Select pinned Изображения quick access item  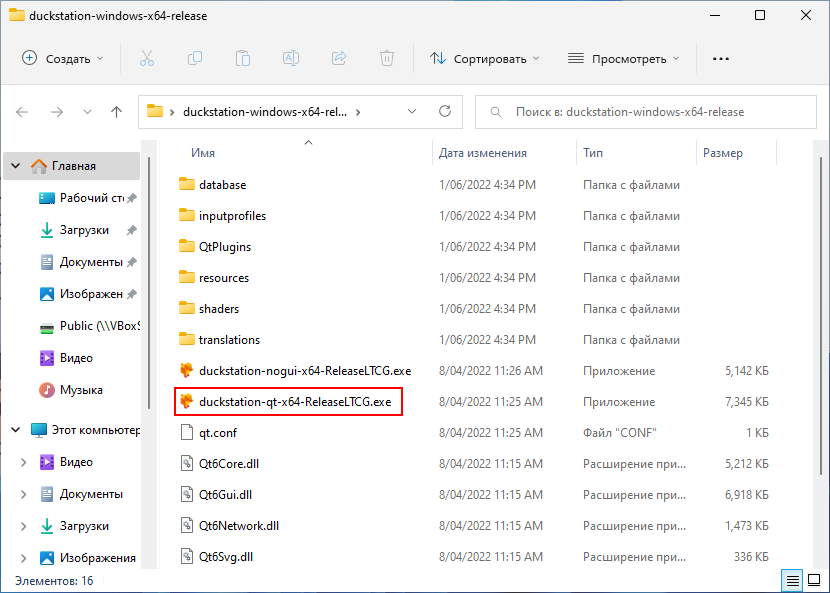coord(87,293)
